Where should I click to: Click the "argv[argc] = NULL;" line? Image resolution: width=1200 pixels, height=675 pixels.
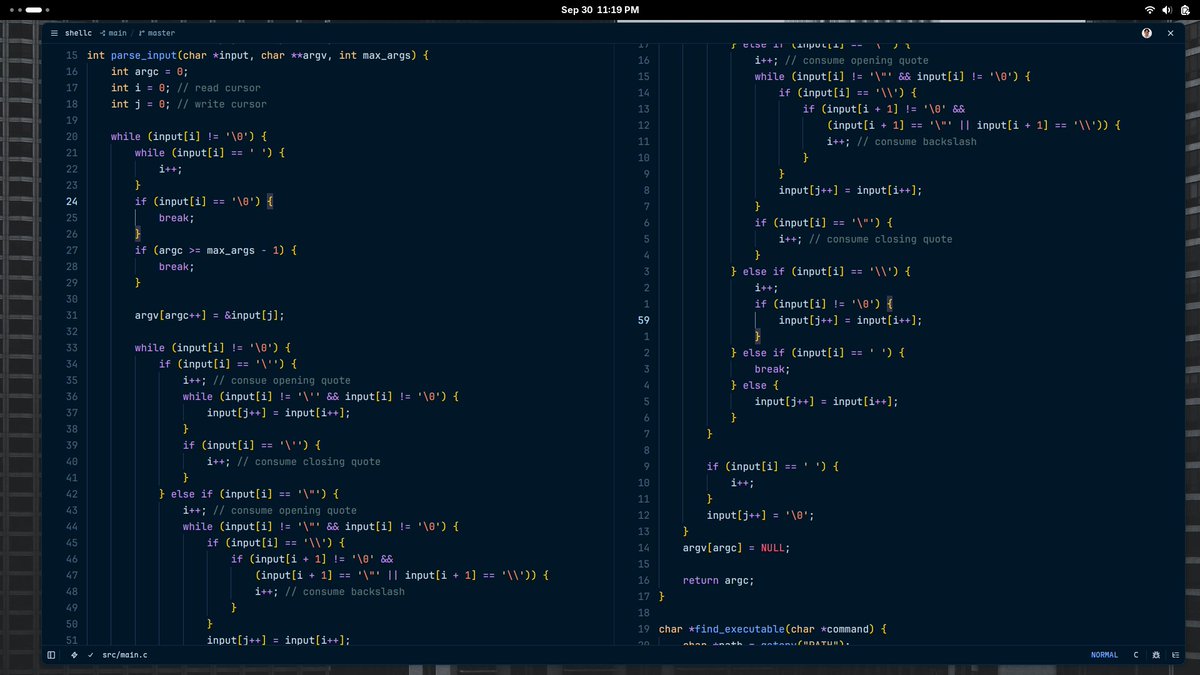[x=737, y=548]
